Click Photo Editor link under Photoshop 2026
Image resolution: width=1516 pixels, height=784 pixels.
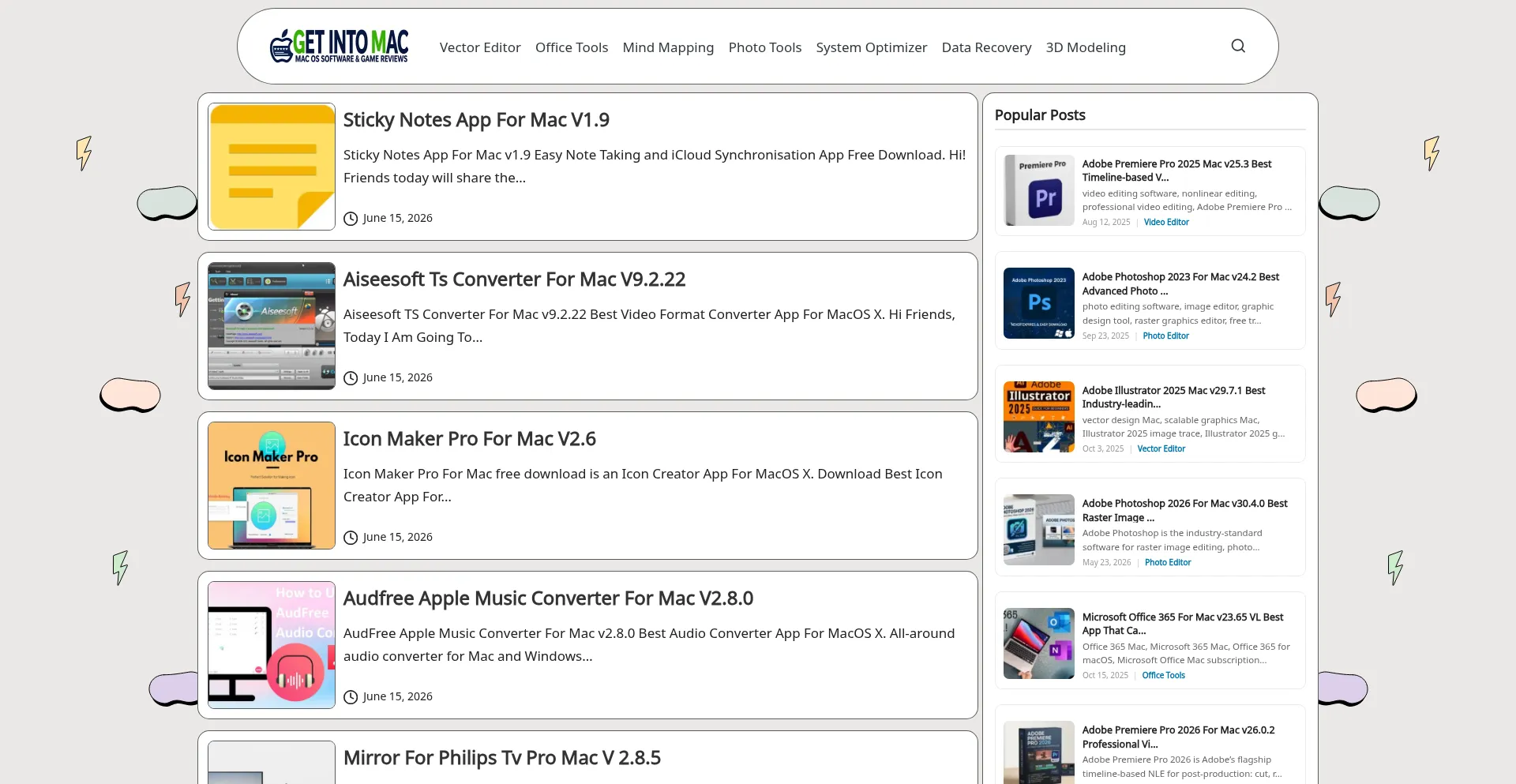(x=1168, y=563)
